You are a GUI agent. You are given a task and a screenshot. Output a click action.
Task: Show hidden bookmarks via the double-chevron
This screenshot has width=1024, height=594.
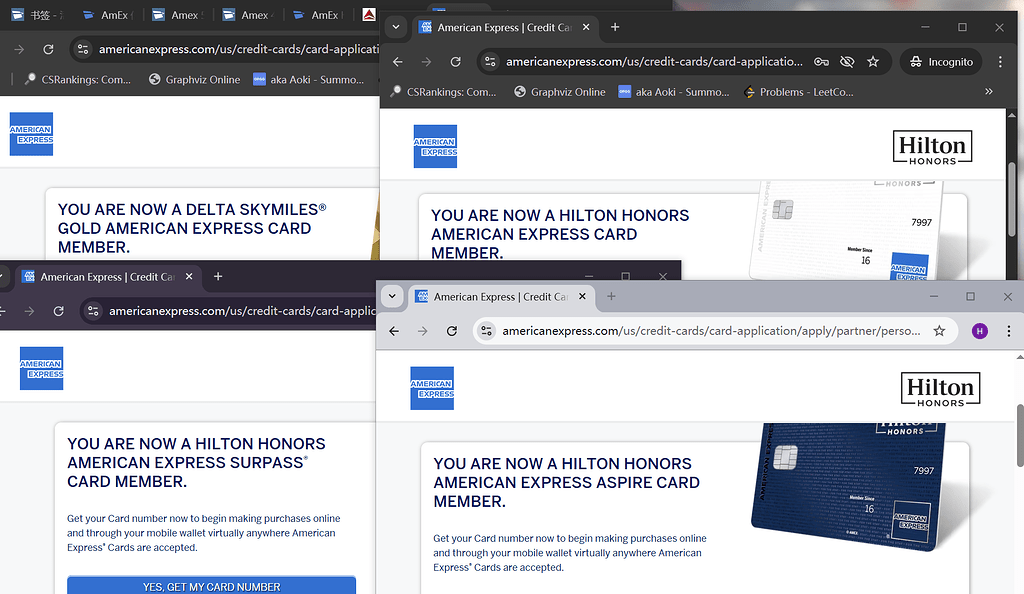989,92
